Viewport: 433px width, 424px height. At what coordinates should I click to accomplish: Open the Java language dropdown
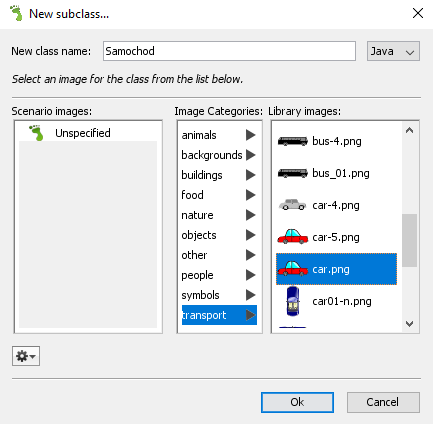tap(393, 51)
